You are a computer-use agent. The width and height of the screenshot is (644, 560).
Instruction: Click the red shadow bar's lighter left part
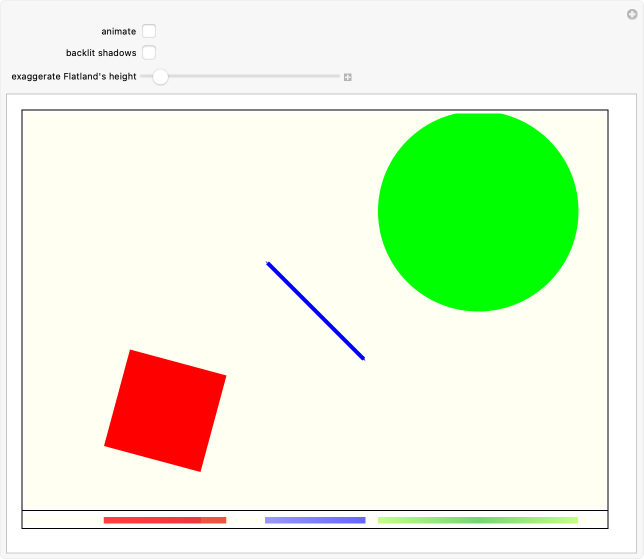tap(152, 520)
